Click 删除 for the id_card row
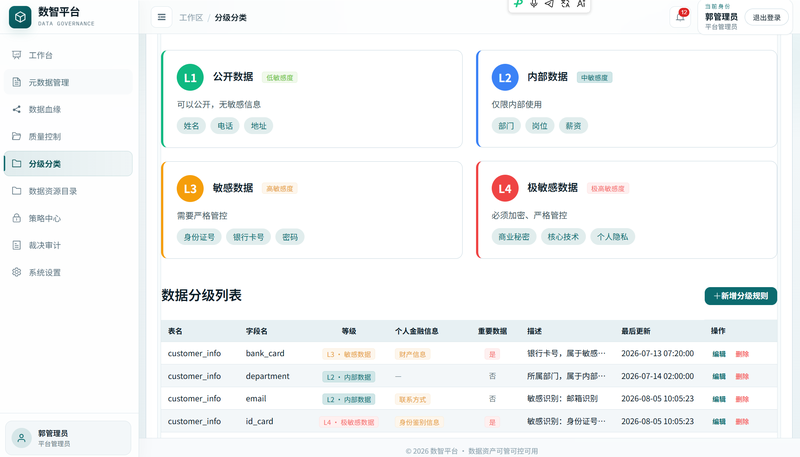This screenshot has height=457, width=800. 742,422
